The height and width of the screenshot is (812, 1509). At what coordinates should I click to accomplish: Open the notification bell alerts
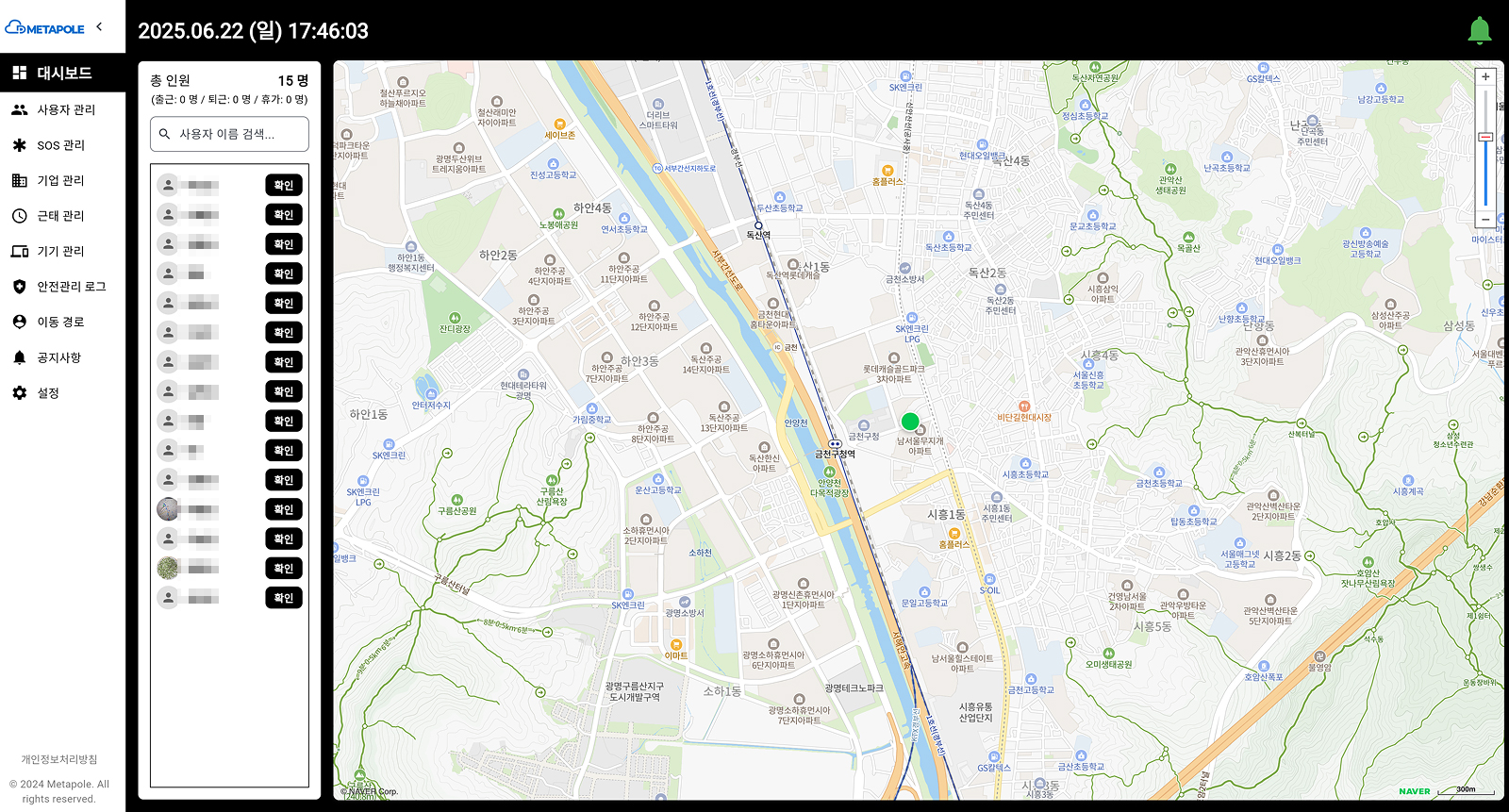coord(1480,30)
